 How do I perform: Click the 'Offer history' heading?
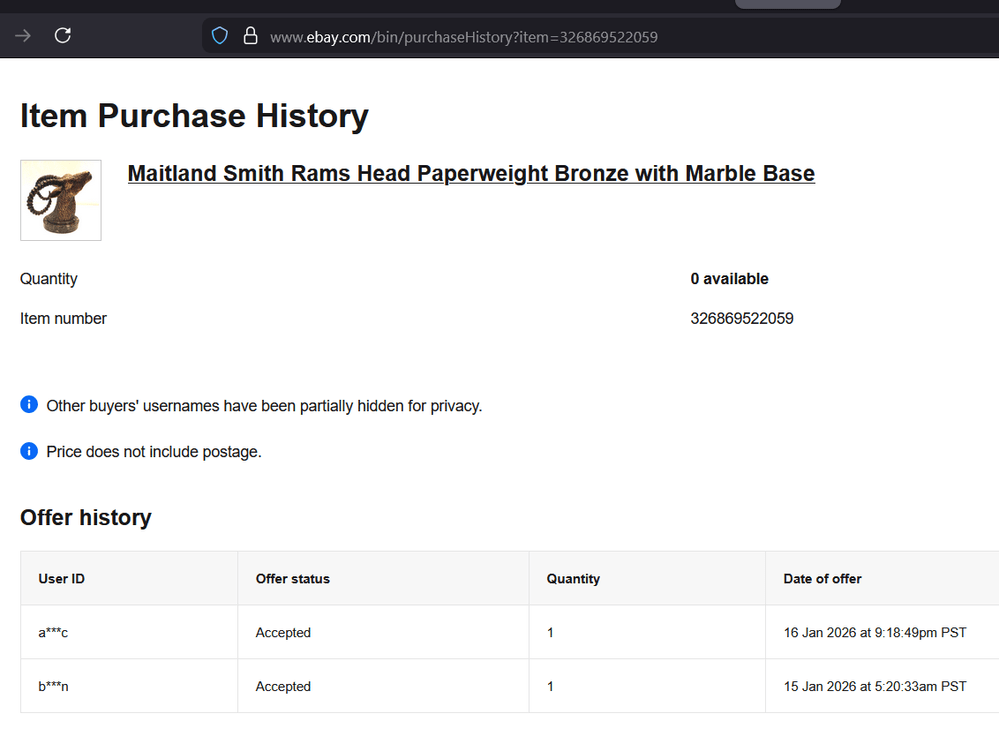pyautogui.click(x=86, y=517)
